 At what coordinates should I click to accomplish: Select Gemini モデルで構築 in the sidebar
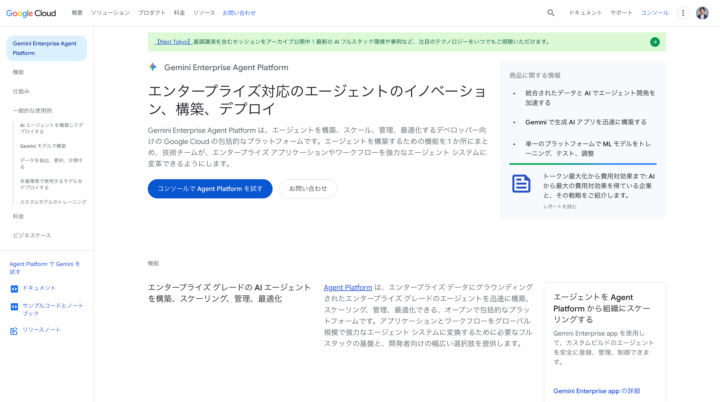(43, 146)
